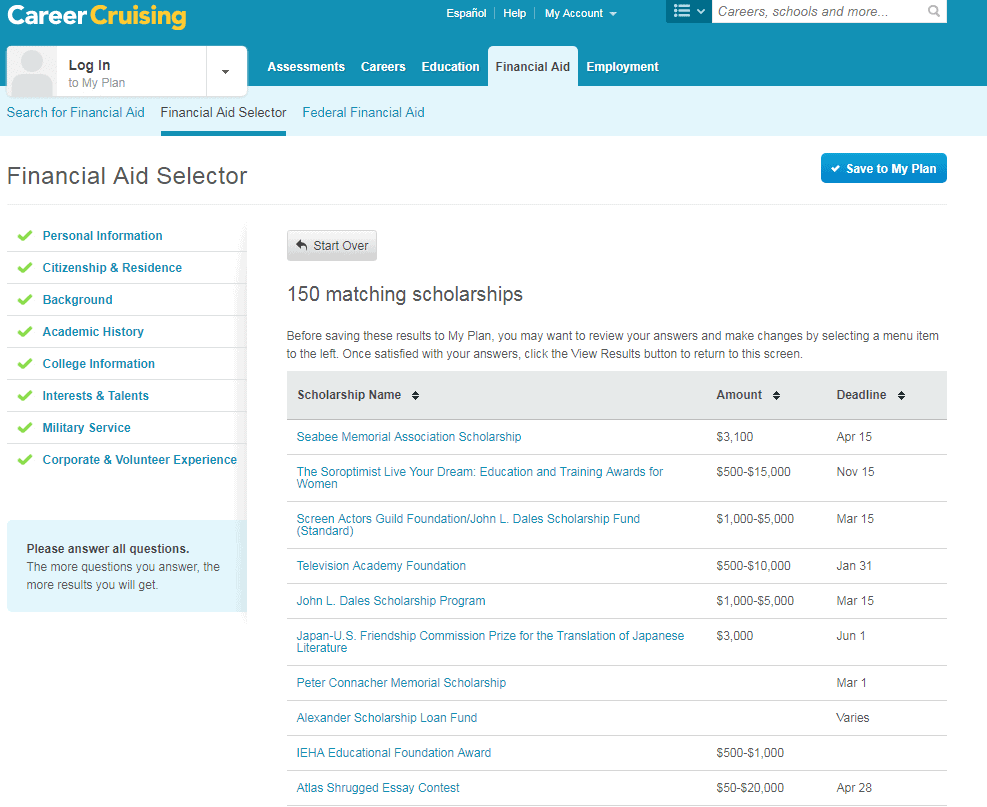
Task: Switch to the Education tab
Action: tap(450, 67)
